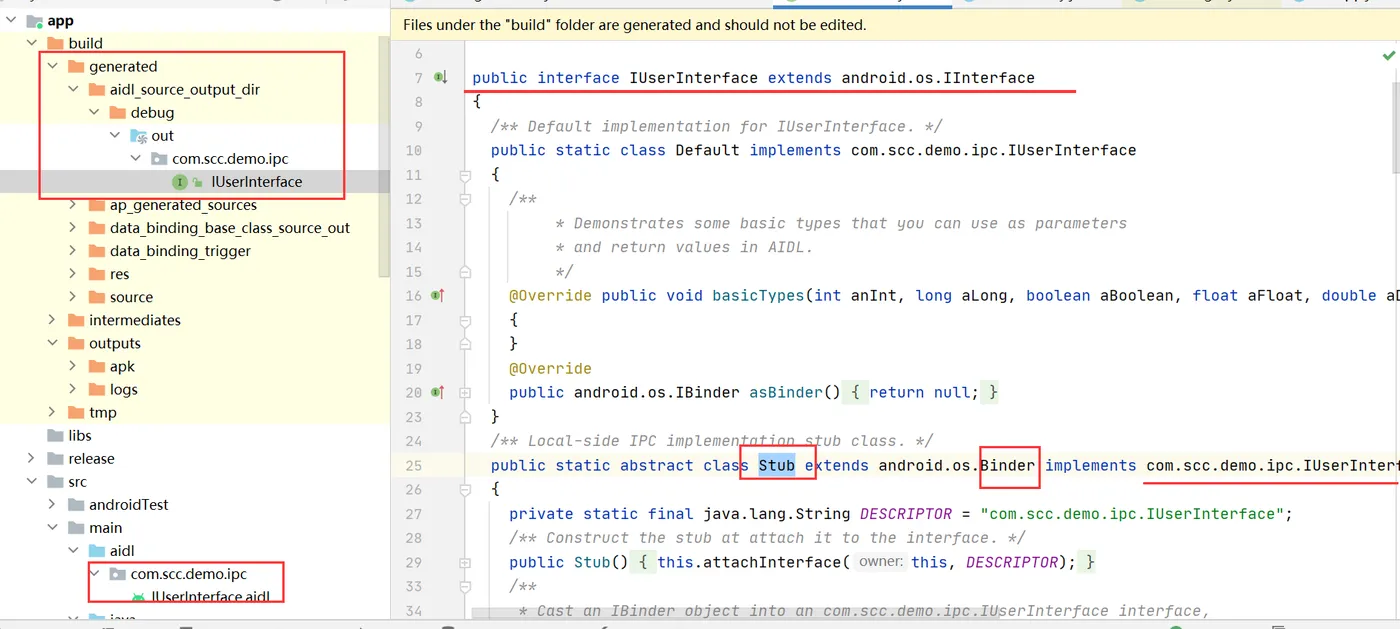1400x629 pixels.
Task: Collapse the main folder chevron
Action: (x=52, y=527)
